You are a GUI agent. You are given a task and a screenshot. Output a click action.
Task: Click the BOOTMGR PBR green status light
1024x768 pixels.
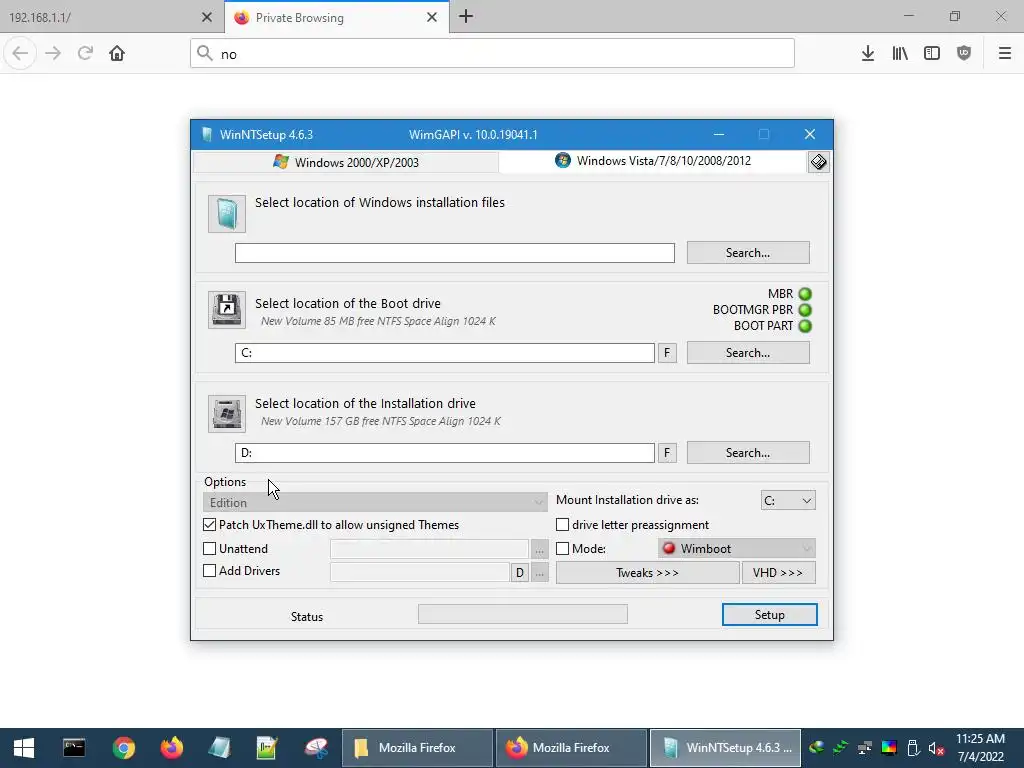coord(805,310)
